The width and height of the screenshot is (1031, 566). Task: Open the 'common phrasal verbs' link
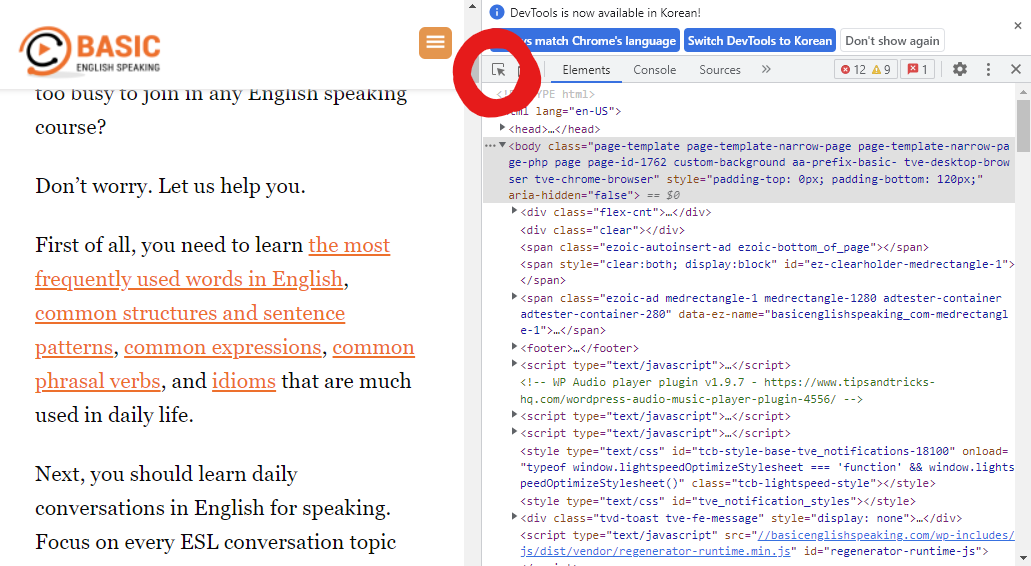click(225, 364)
